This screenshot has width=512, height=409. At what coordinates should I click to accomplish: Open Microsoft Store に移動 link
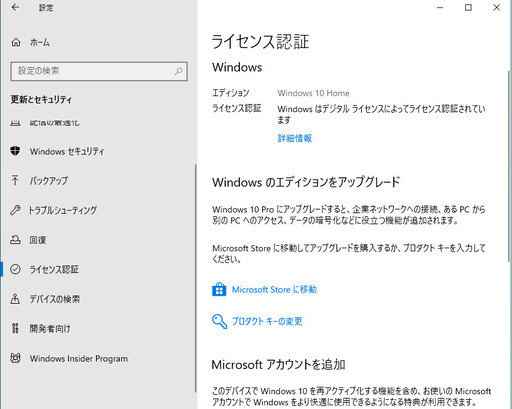274,289
